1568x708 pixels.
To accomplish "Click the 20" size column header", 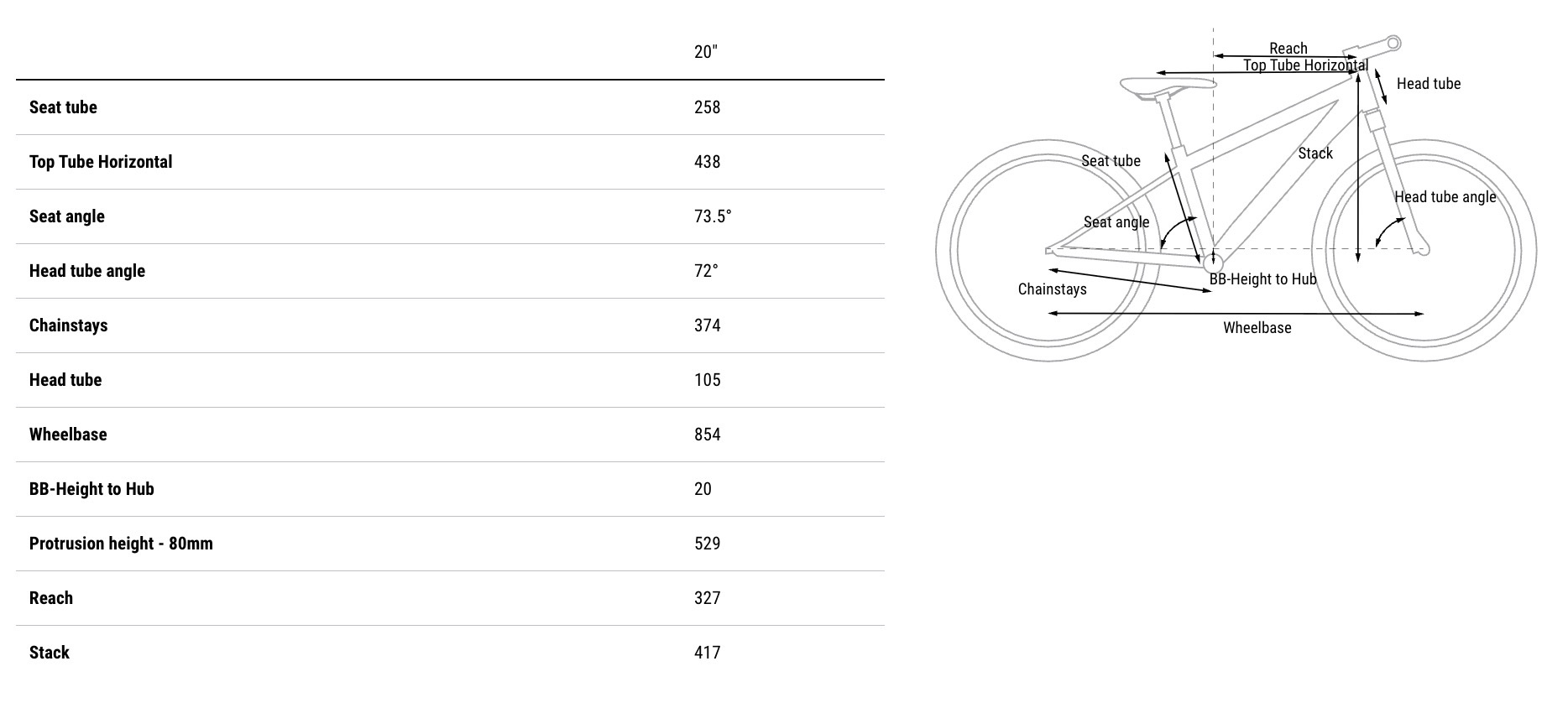I will click(x=706, y=52).
